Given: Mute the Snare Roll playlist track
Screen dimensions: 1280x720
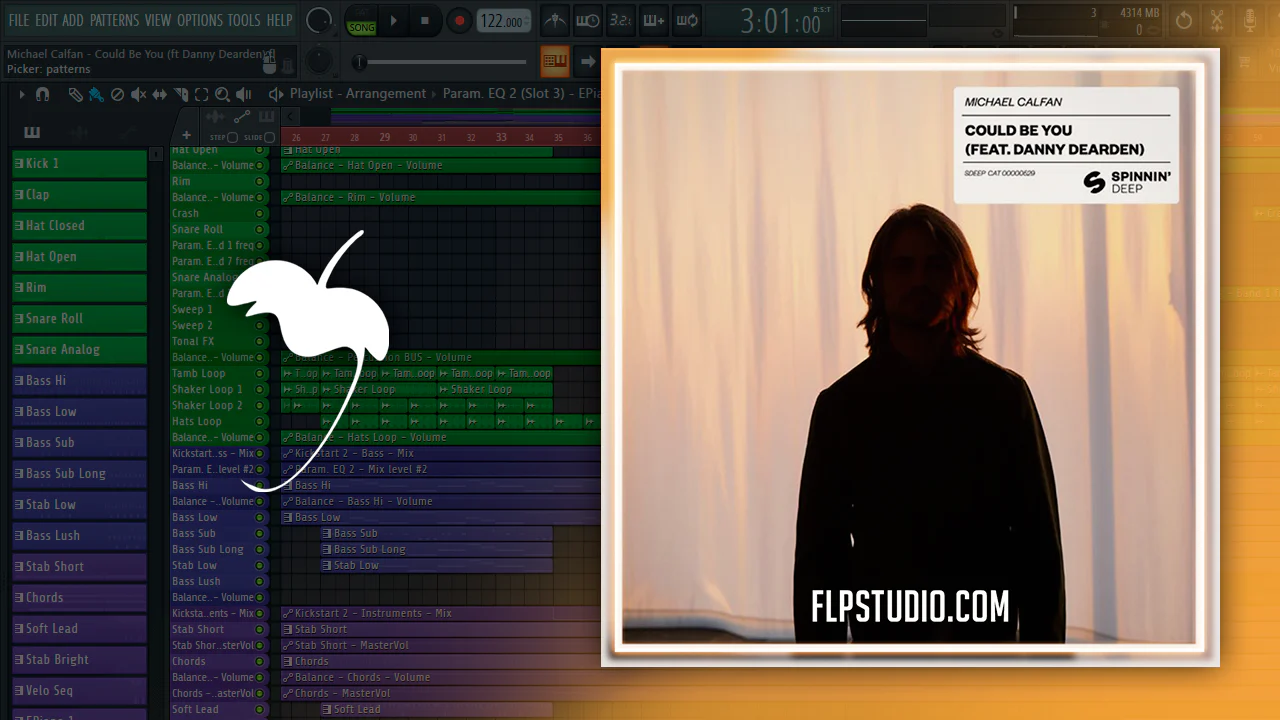Looking at the screenshot, I should click(x=260, y=229).
